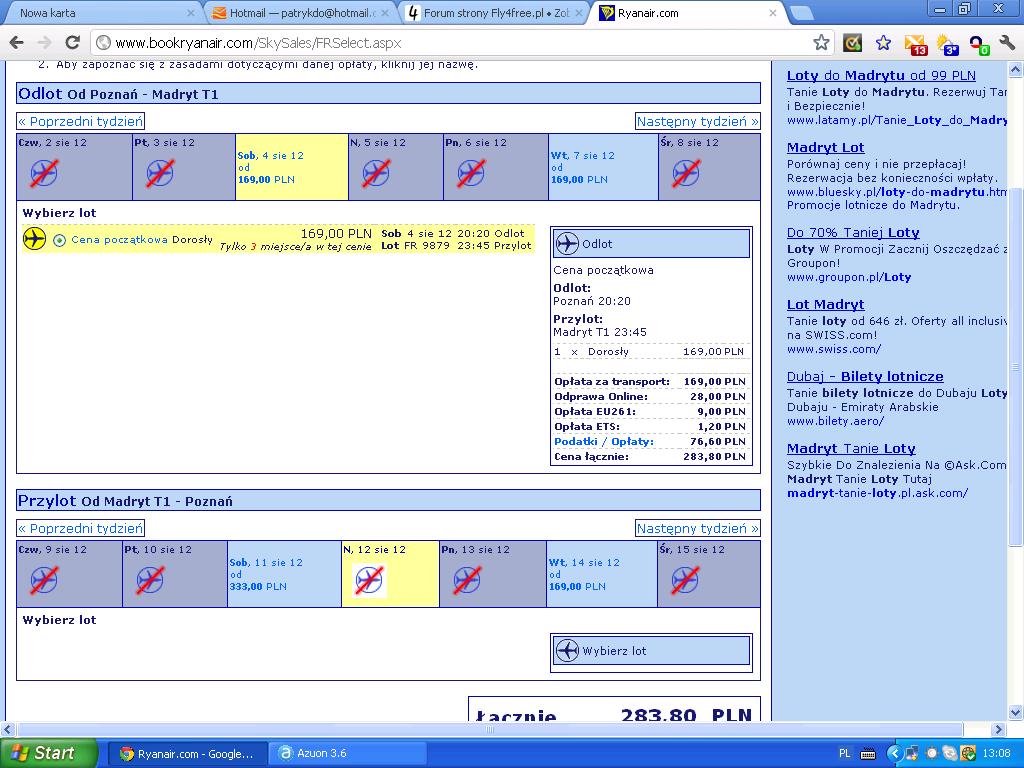Click the crossed-out plane on Sunday 12 sie
Viewport: 1024px width, 768px height.
pyautogui.click(x=370, y=580)
